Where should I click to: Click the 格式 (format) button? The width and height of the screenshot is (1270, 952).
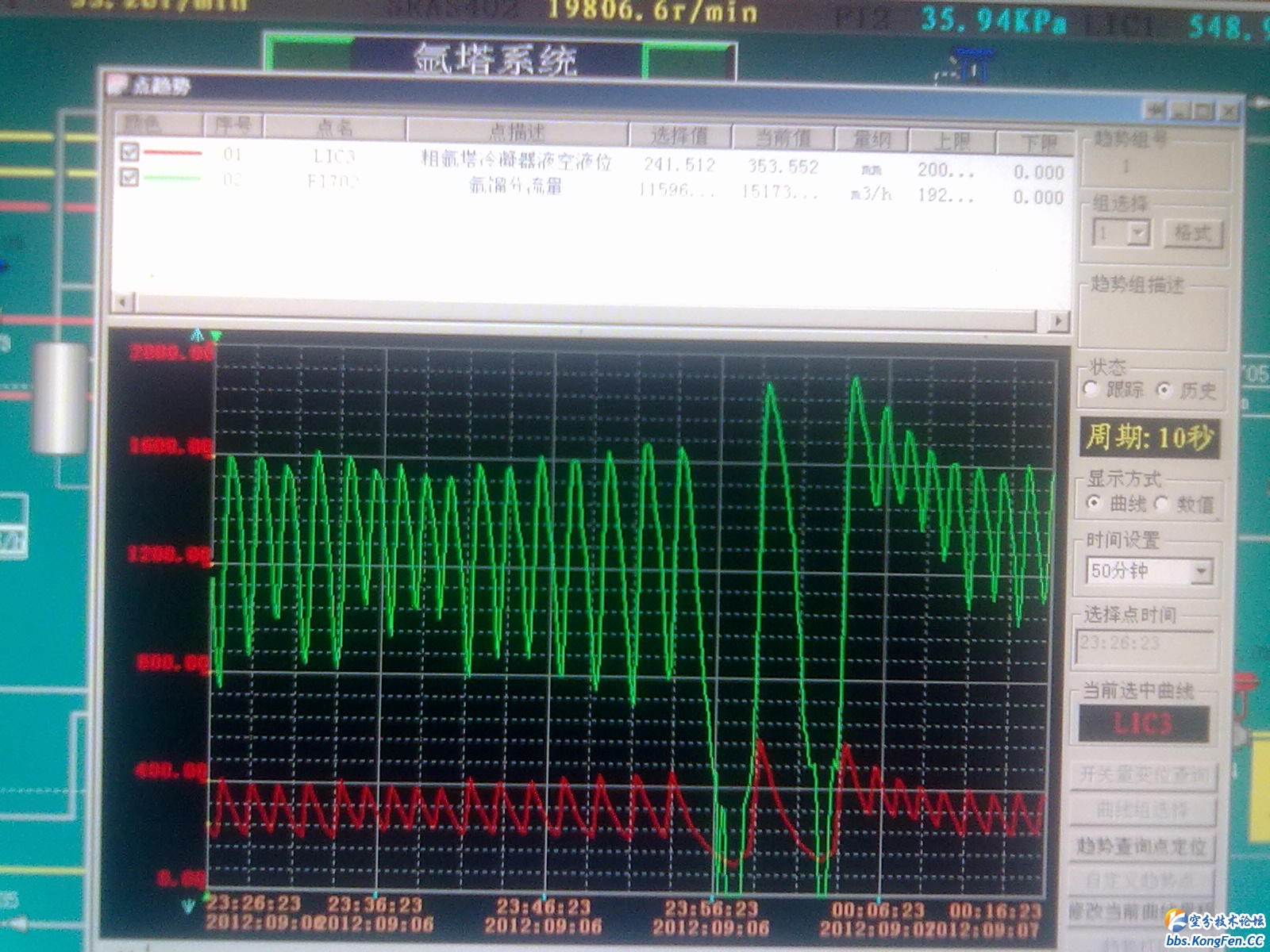pyautogui.click(x=1193, y=233)
